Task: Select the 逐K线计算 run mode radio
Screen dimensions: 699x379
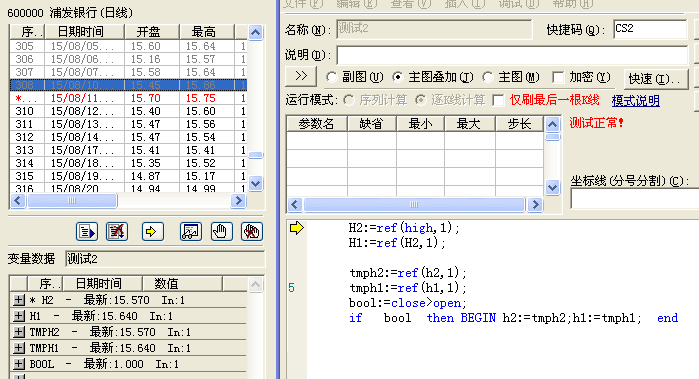Action: [420, 100]
